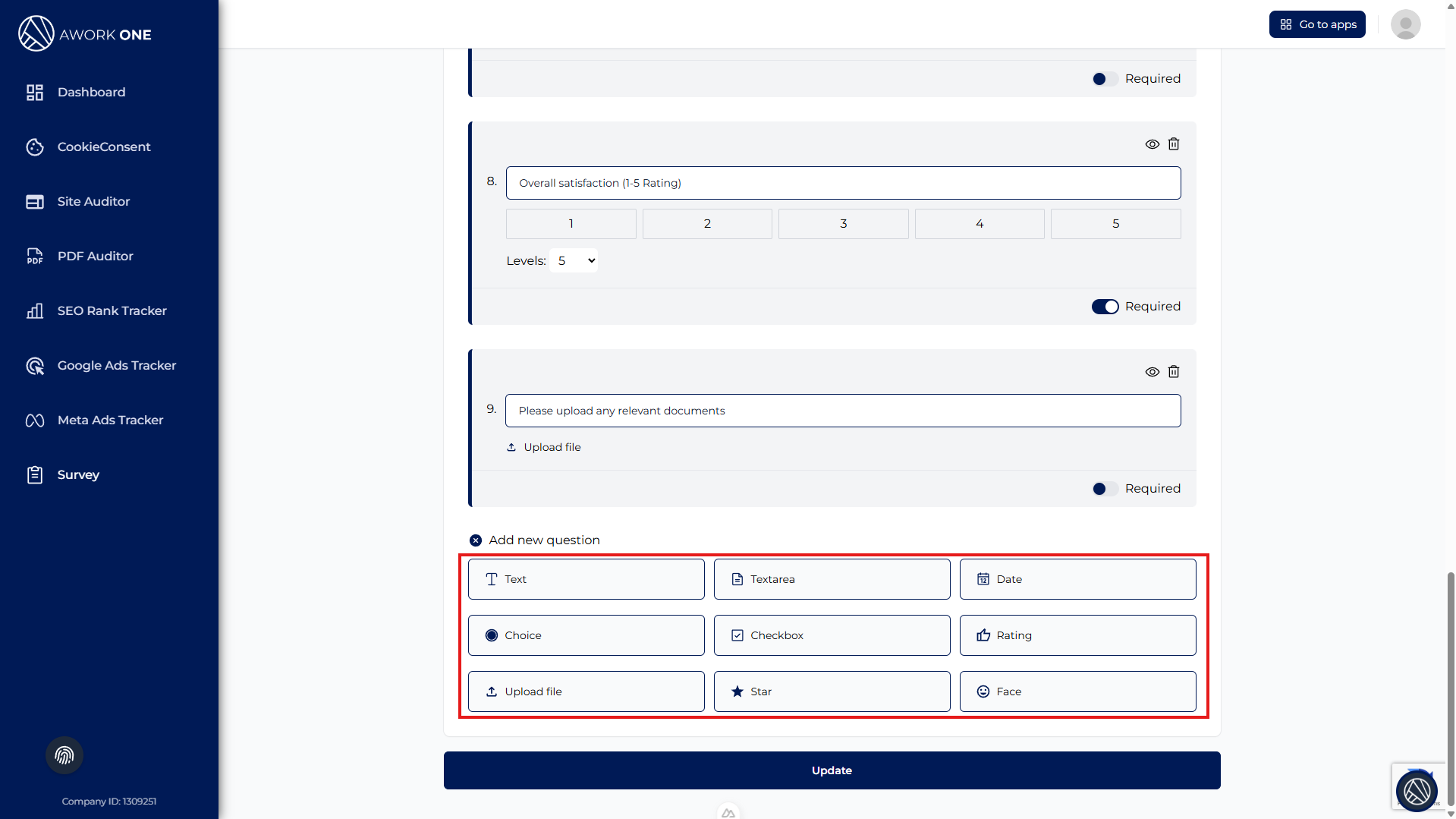Click trash icon on question 9
The image size is (1456, 819).
[x=1173, y=372]
